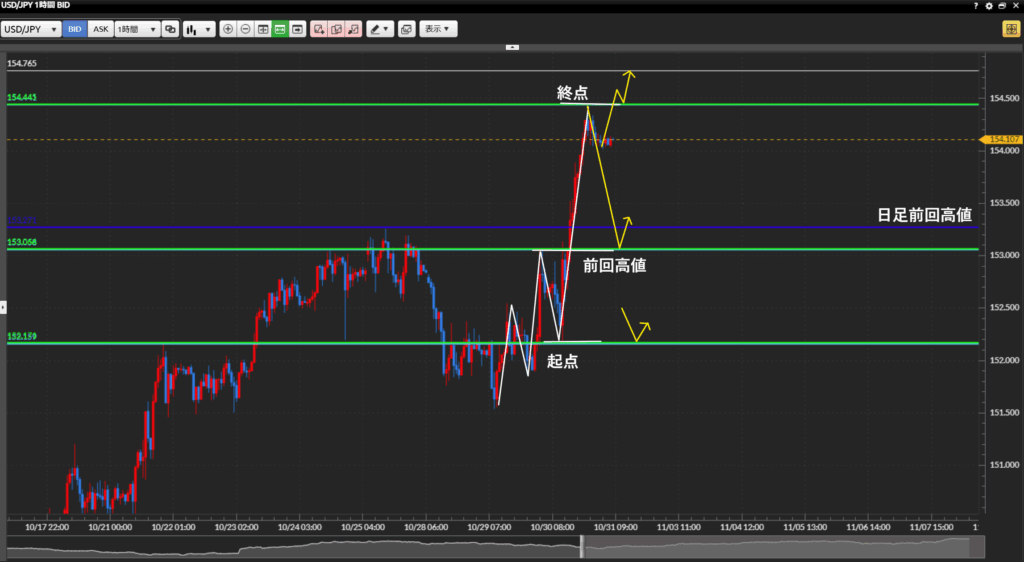
Task: Open the 1時間 timeframe dropdown
Action: (x=137, y=29)
